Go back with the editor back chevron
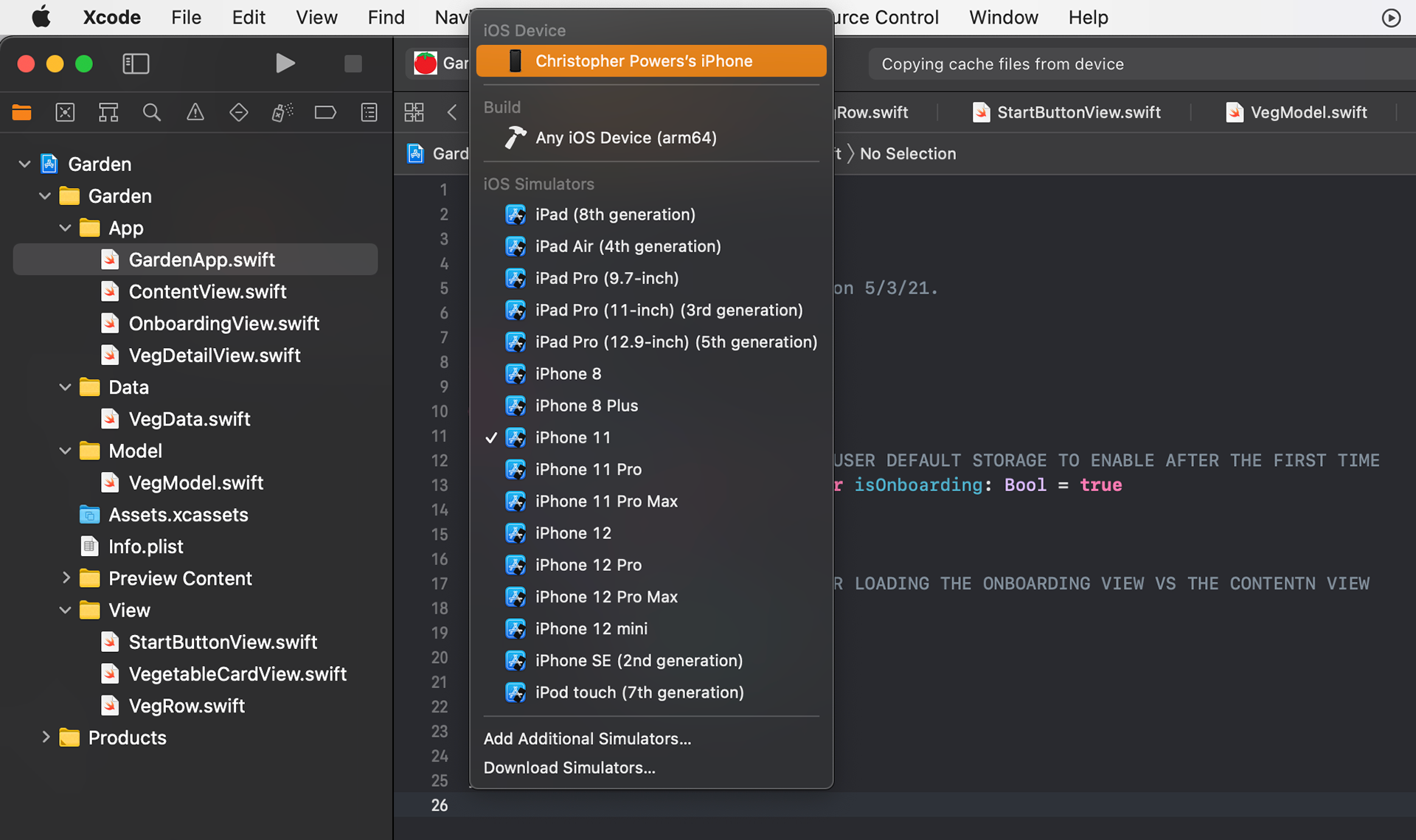Screen dimensions: 1416x840 tap(452, 112)
